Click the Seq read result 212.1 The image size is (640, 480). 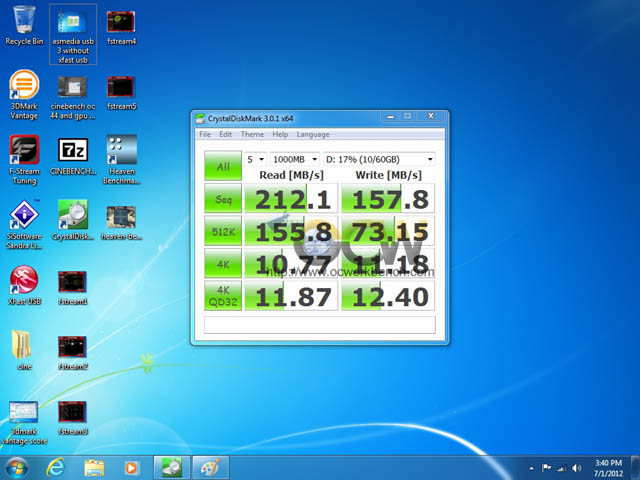[x=291, y=198]
